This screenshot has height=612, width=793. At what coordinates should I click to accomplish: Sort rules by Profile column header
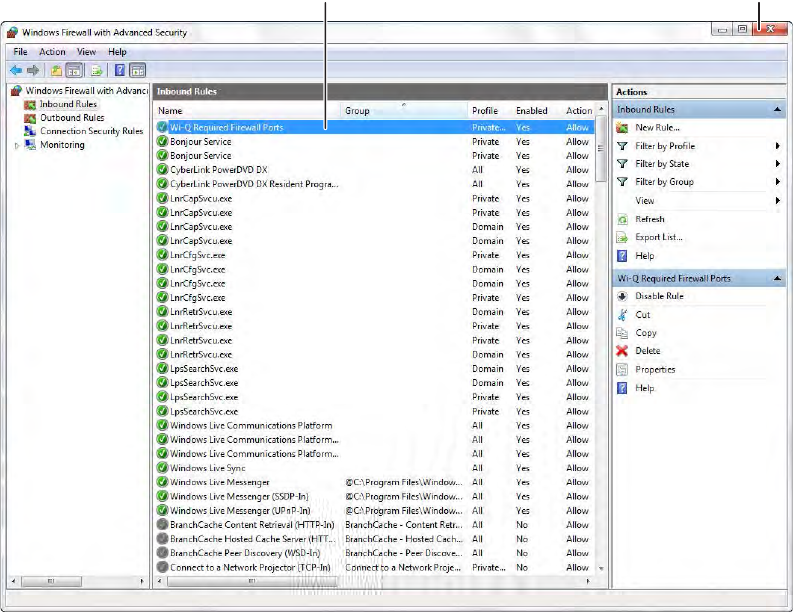click(491, 111)
